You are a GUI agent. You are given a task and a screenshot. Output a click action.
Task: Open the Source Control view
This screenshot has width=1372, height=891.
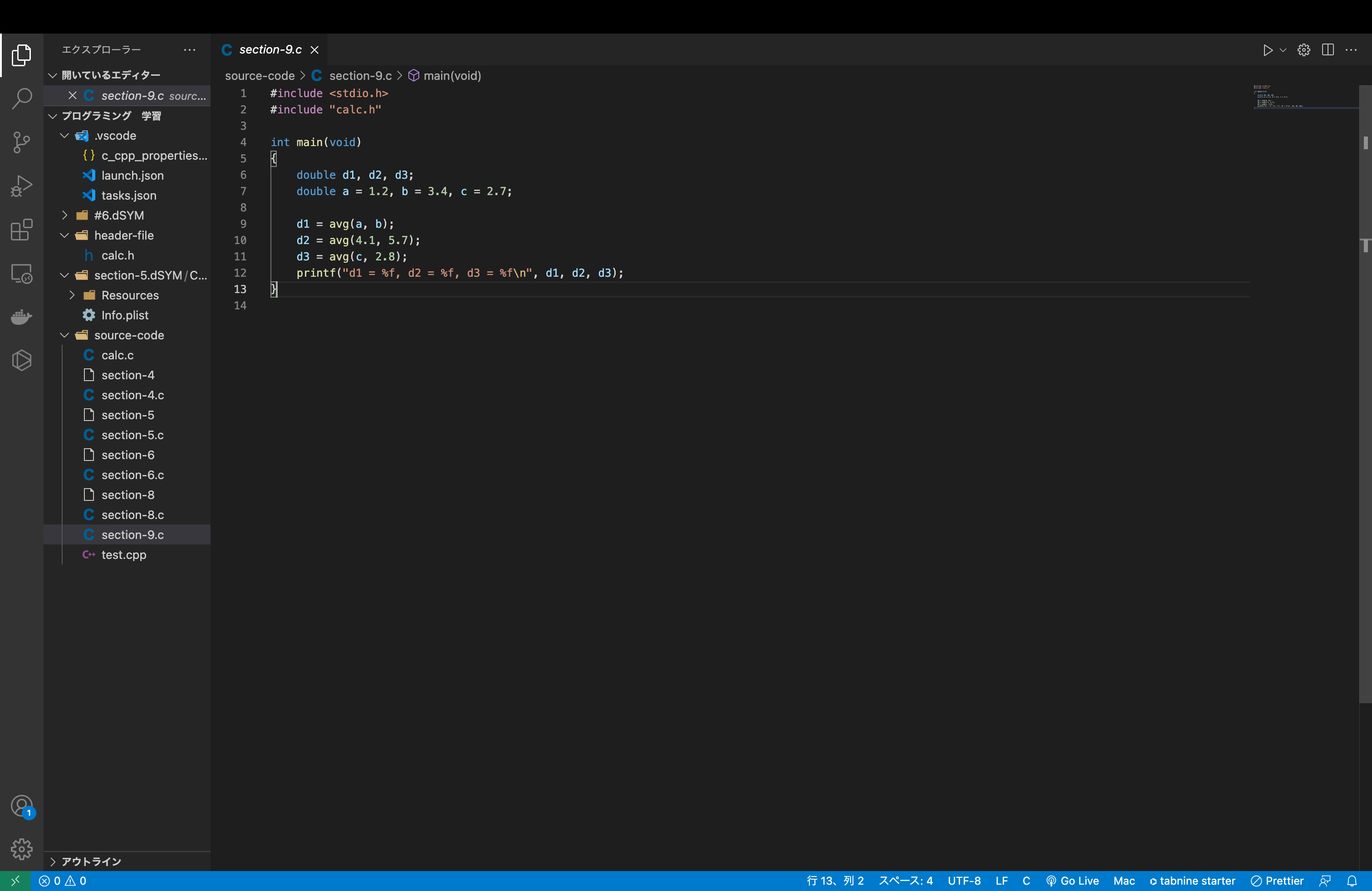click(x=21, y=142)
